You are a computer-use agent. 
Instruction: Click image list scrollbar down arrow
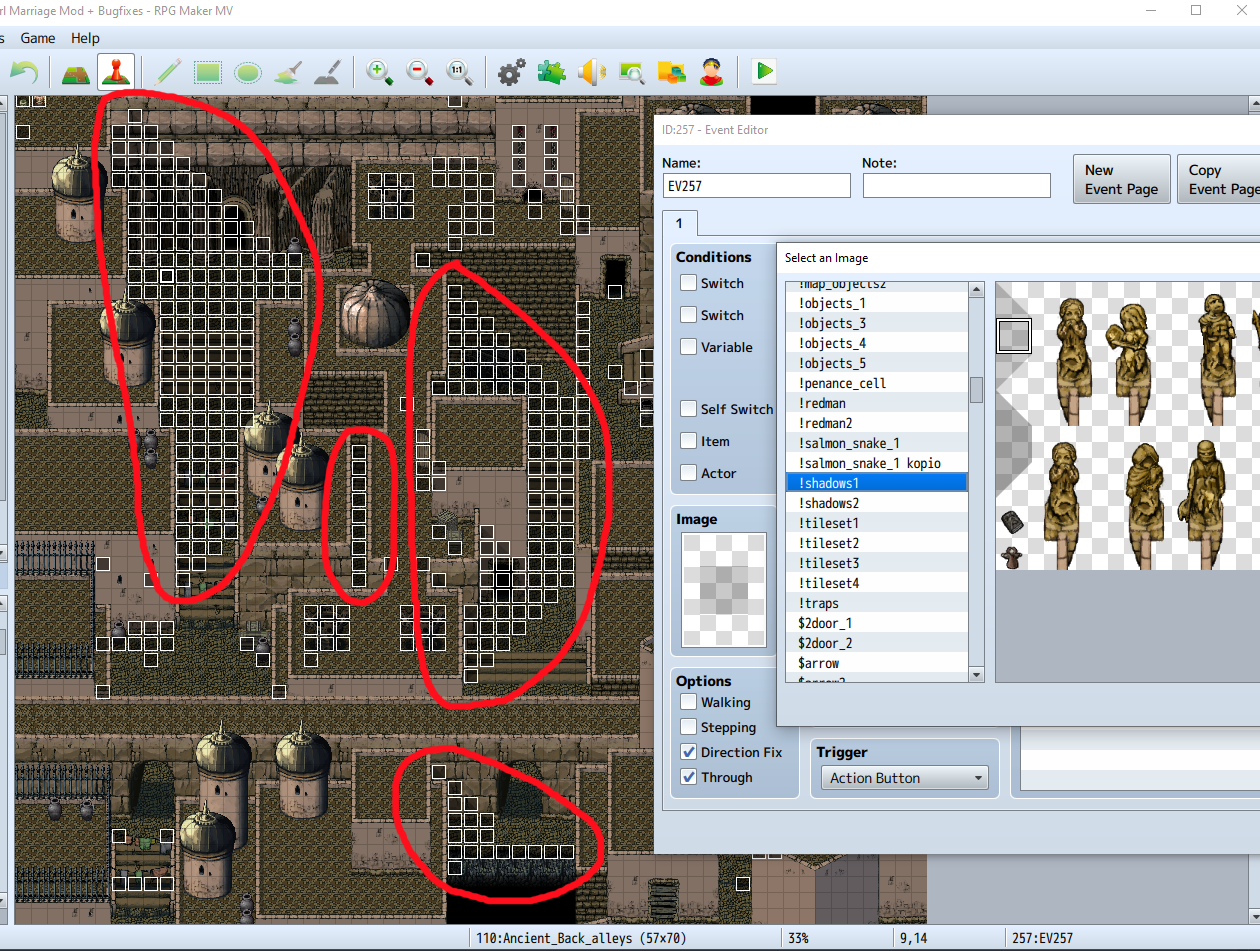tap(977, 675)
